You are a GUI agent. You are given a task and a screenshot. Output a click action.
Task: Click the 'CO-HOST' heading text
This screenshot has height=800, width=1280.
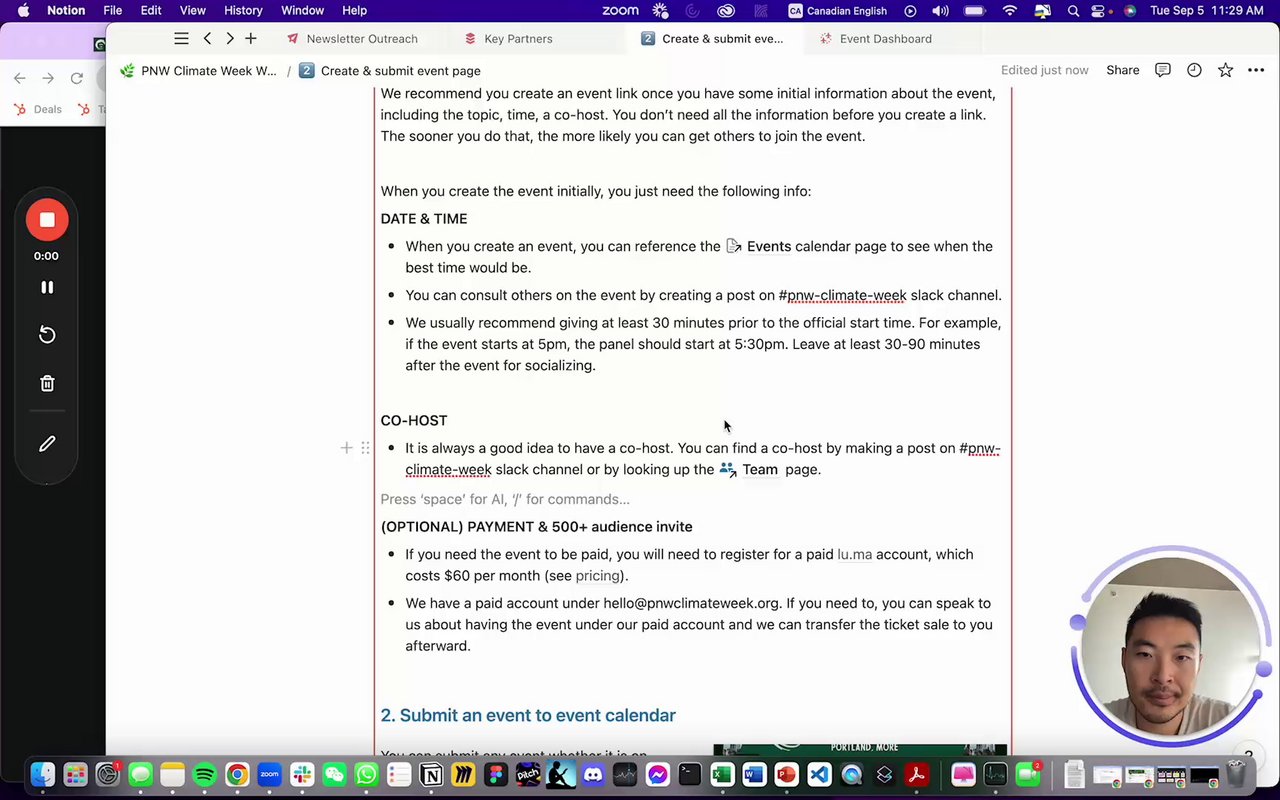click(x=414, y=421)
